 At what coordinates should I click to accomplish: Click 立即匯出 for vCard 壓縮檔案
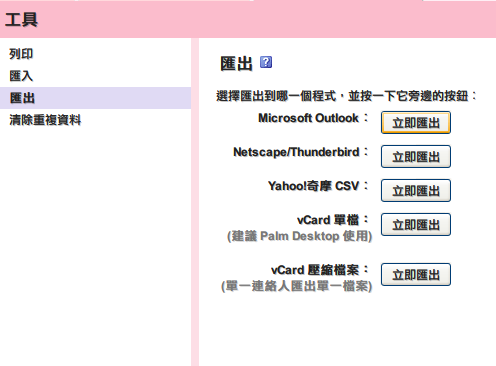tap(416, 275)
